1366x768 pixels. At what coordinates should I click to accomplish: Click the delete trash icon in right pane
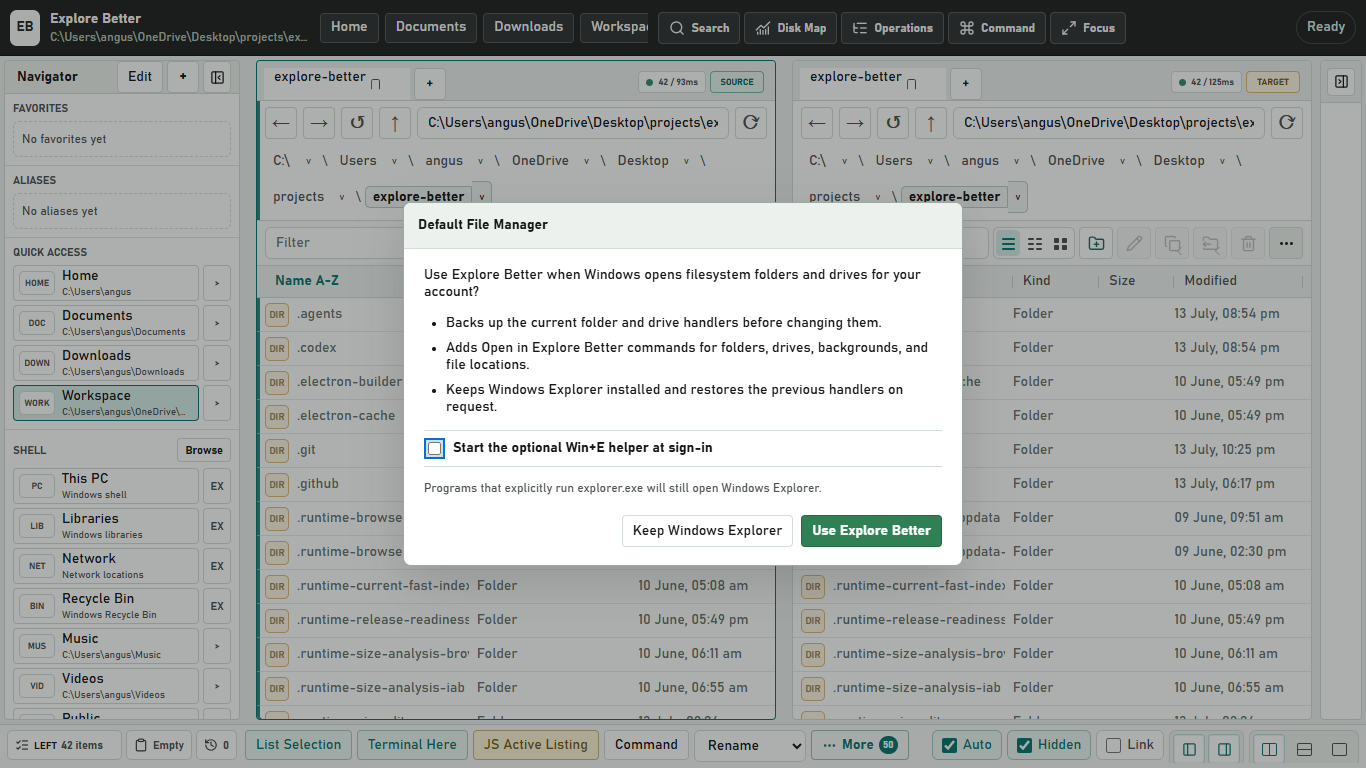tap(1248, 243)
